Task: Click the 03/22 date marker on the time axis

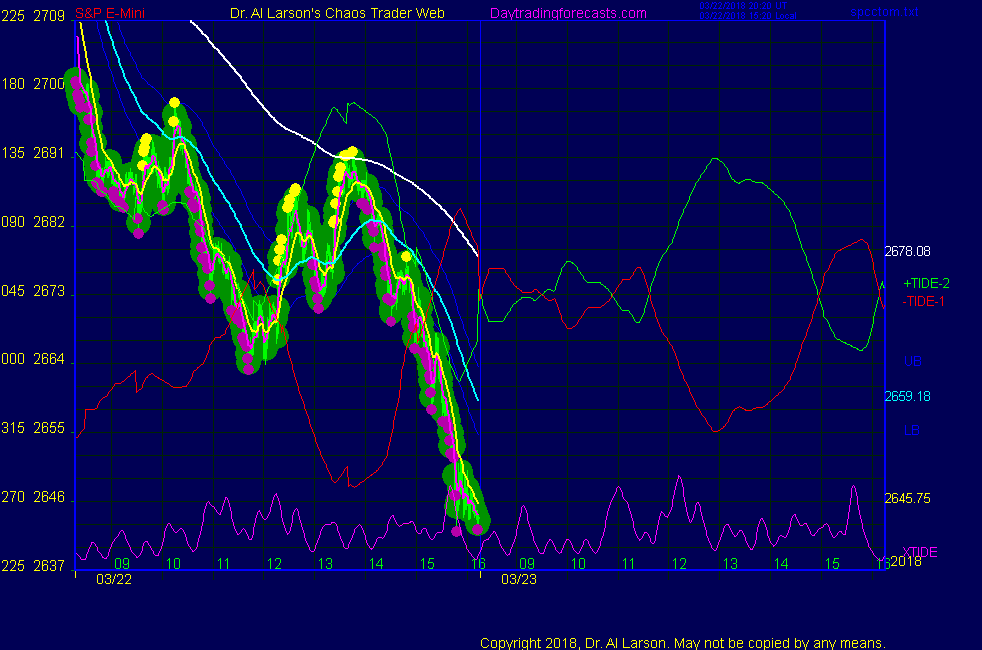Action: (x=111, y=578)
